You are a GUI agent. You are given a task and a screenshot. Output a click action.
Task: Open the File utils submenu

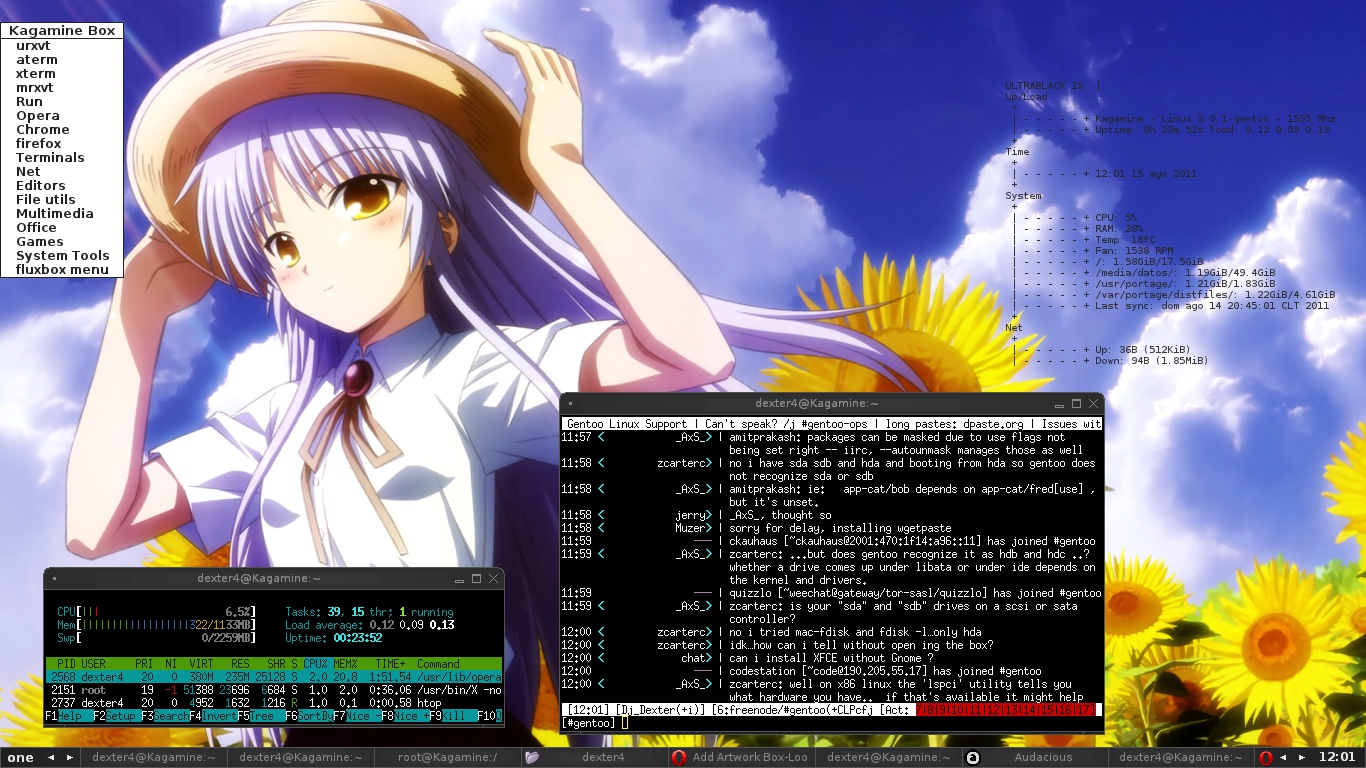pos(62,200)
